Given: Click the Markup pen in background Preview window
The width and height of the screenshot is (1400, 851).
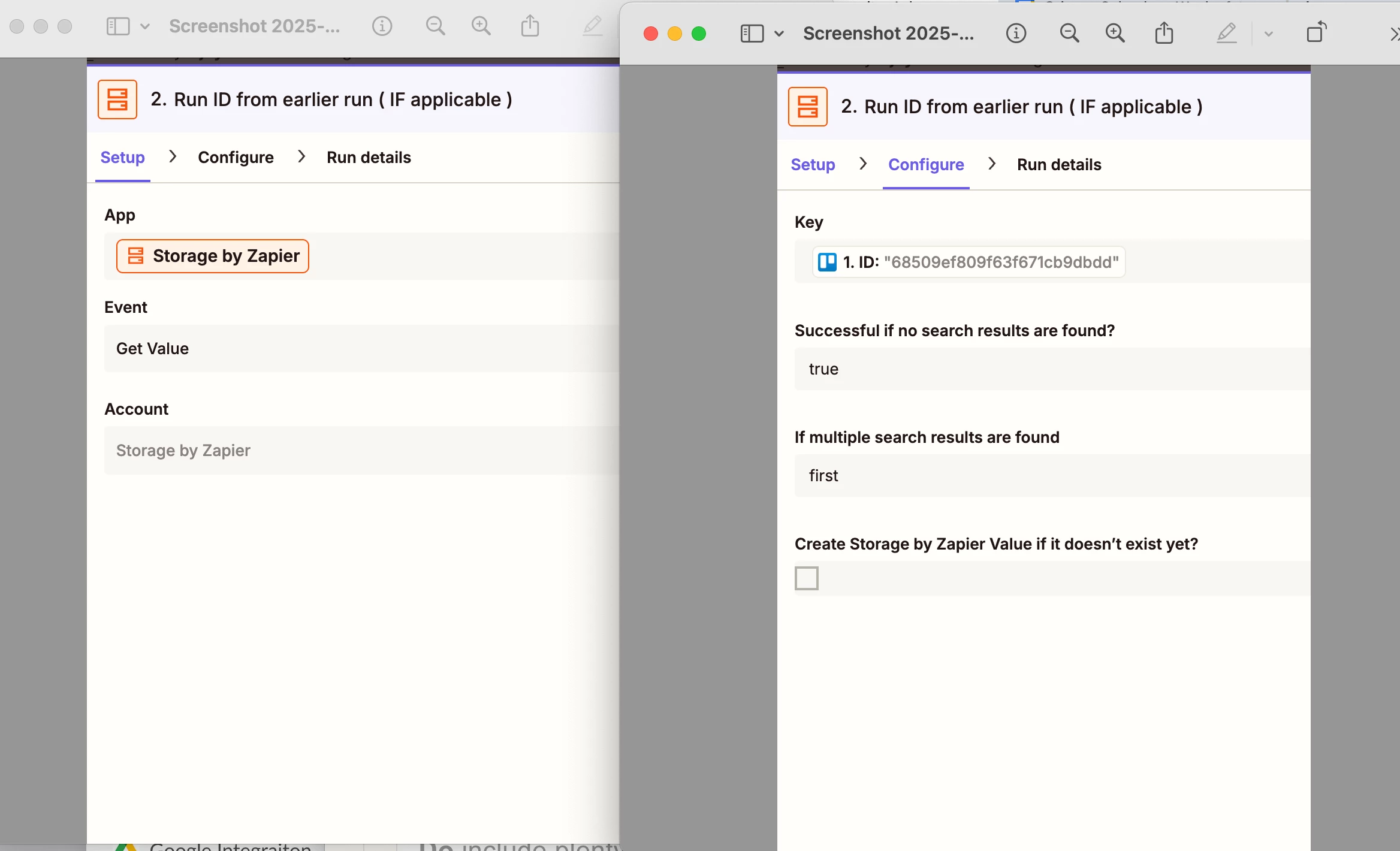Looking at the screenshot, I should (593, 26).
